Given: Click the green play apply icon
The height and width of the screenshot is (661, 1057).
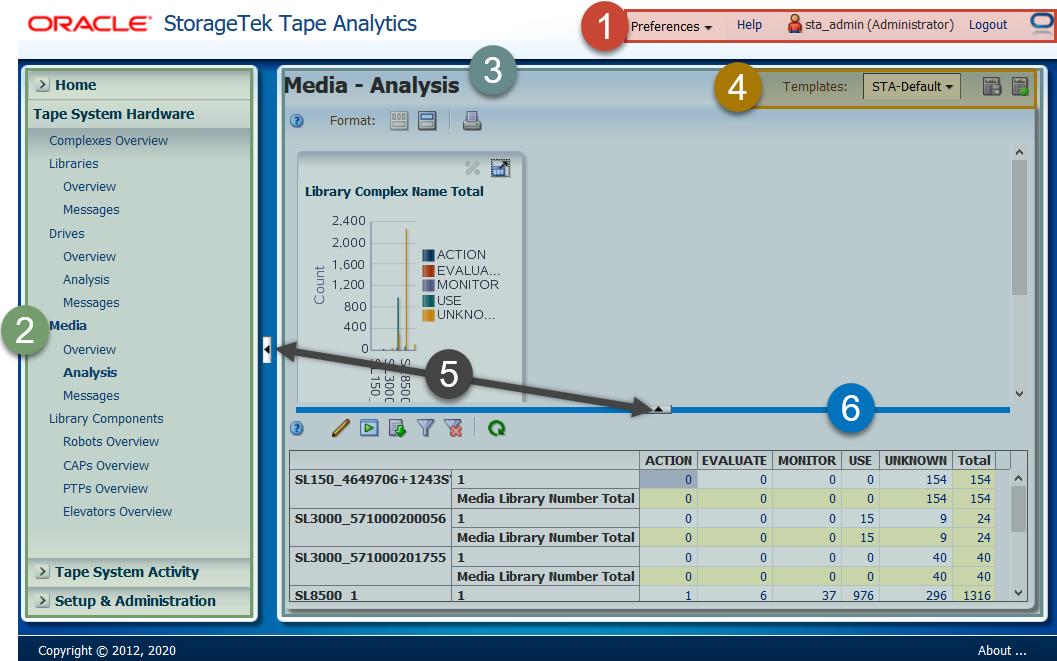Looking at the screenshot, I should 369,428.
